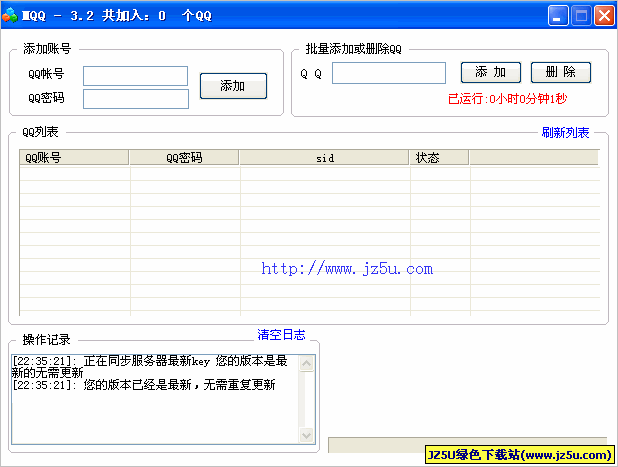Screen dimensions: 618x467
Task: Minimize the MQQ window
Action: pyautogui.click(x=558, y=16)
